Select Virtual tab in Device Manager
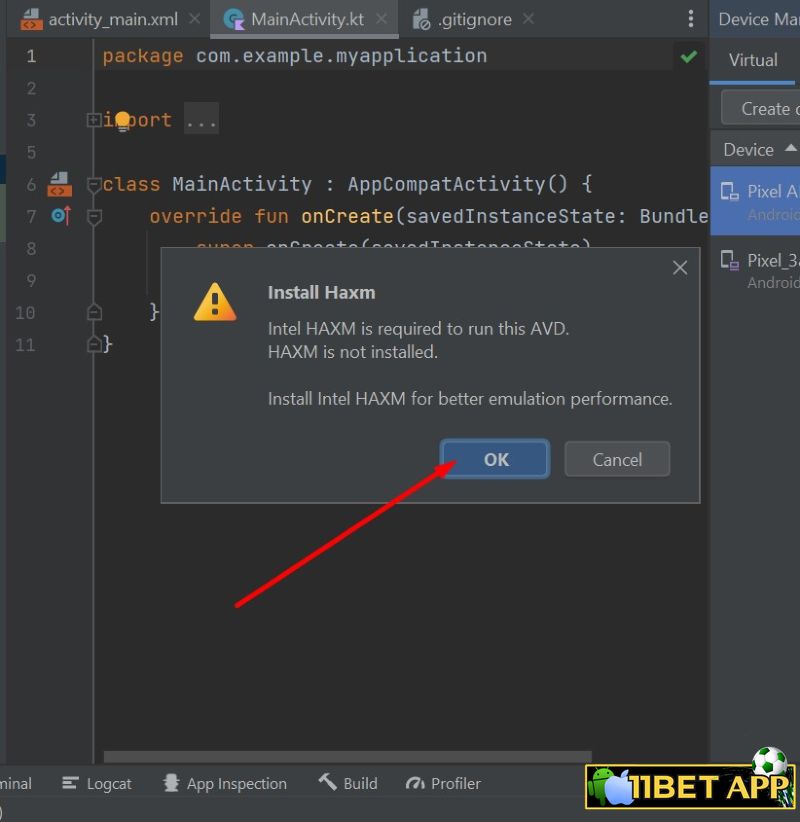The width and height of the screenshot is (800, 822). pos(753,60)
